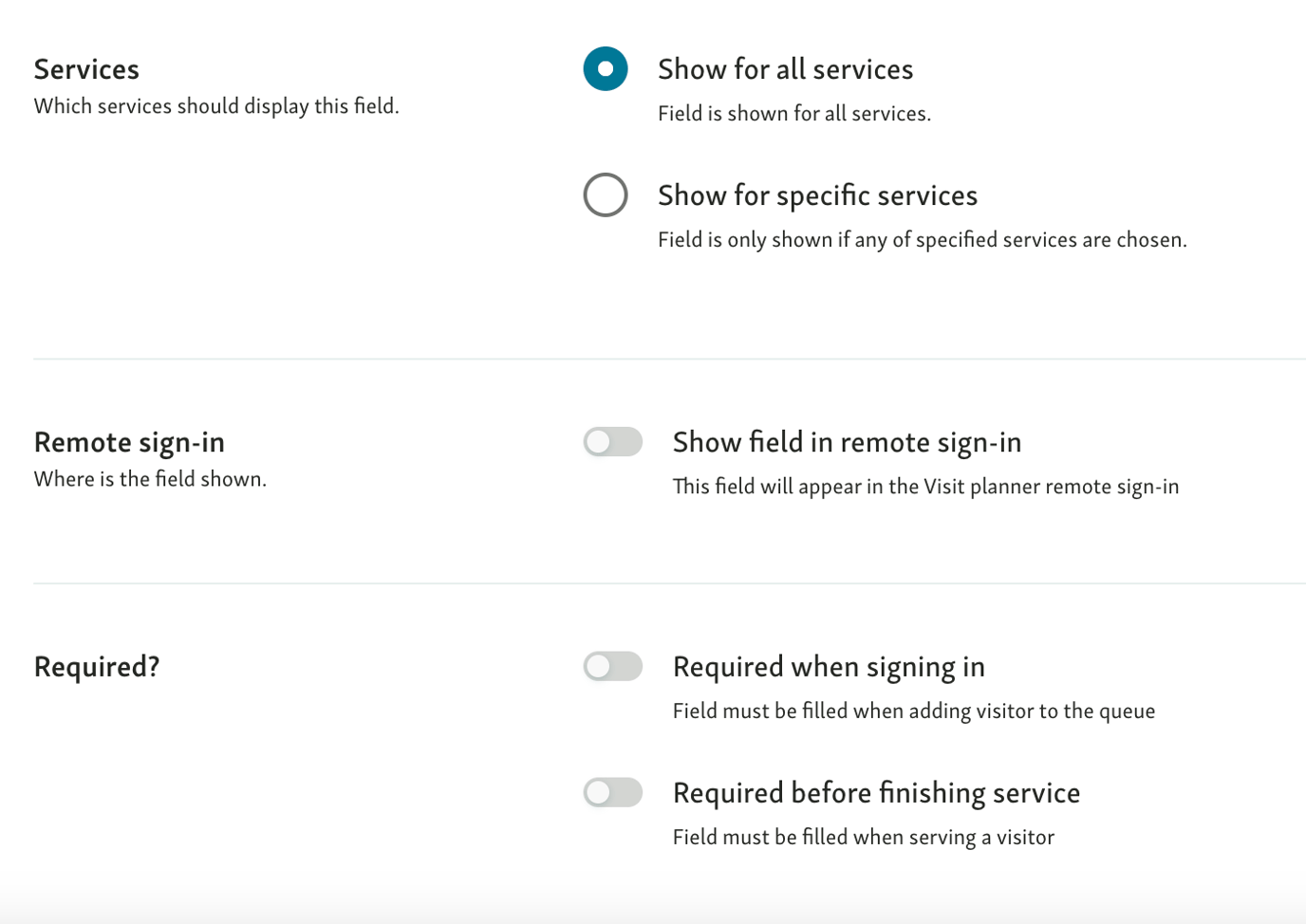This screenshot has width=1306, height=924.
Task: Click the Show for all services label text
Action: (x=785, y=68)
